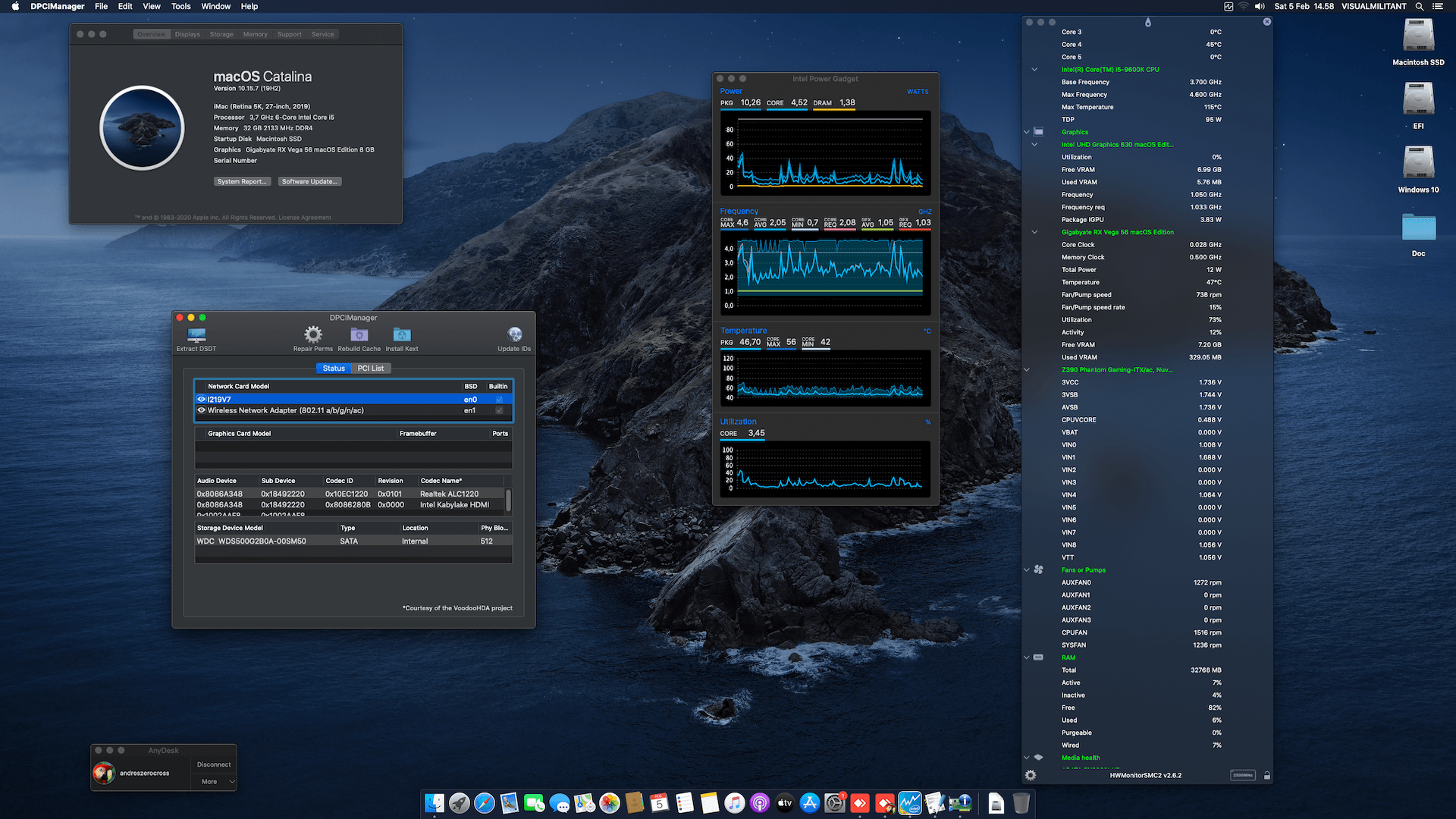Click the Software Update button
The height and width of the screenshot is (819, 1456).
(x=309, y=181)
